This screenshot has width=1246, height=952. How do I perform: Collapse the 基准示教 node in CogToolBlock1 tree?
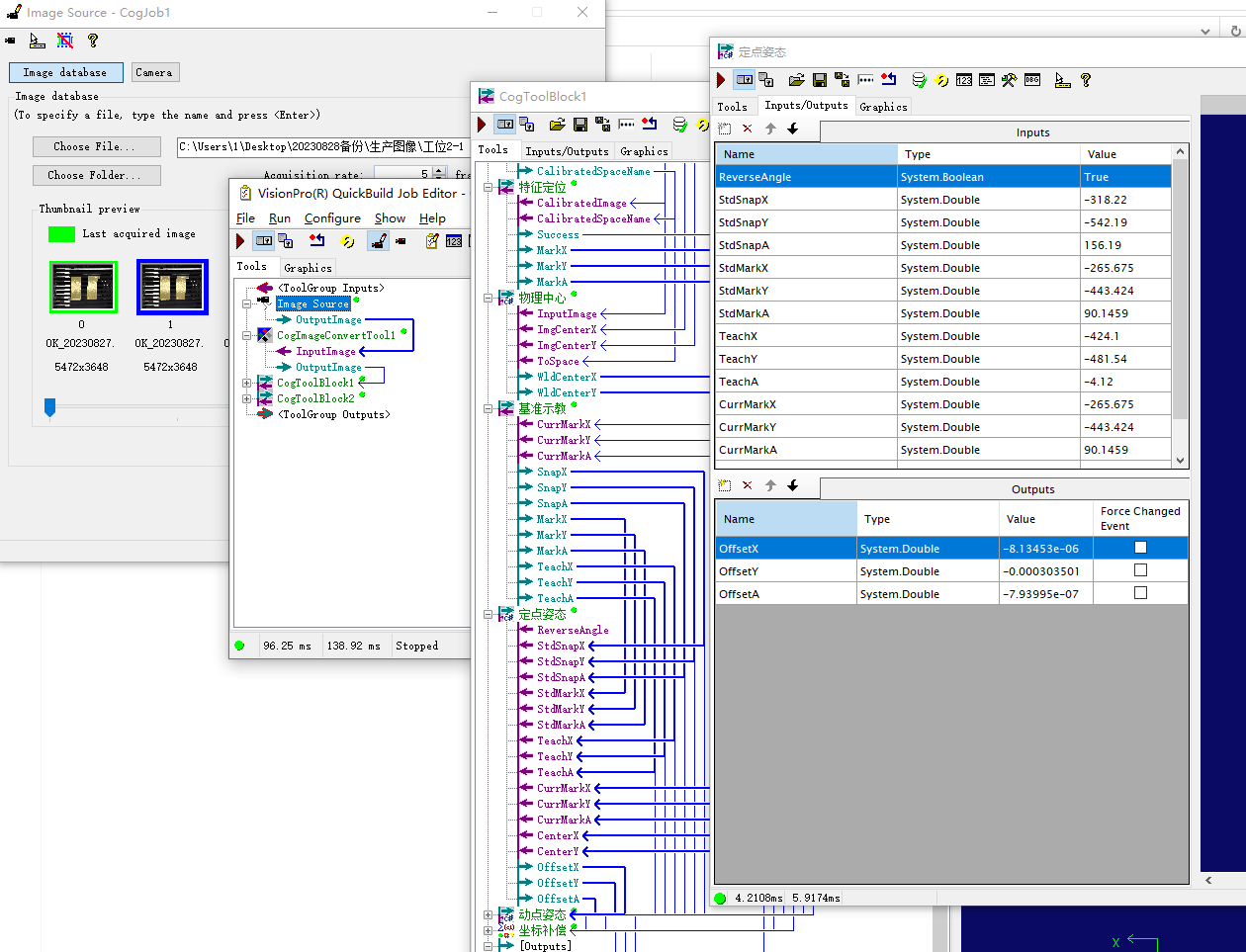[x=488, y=408]
